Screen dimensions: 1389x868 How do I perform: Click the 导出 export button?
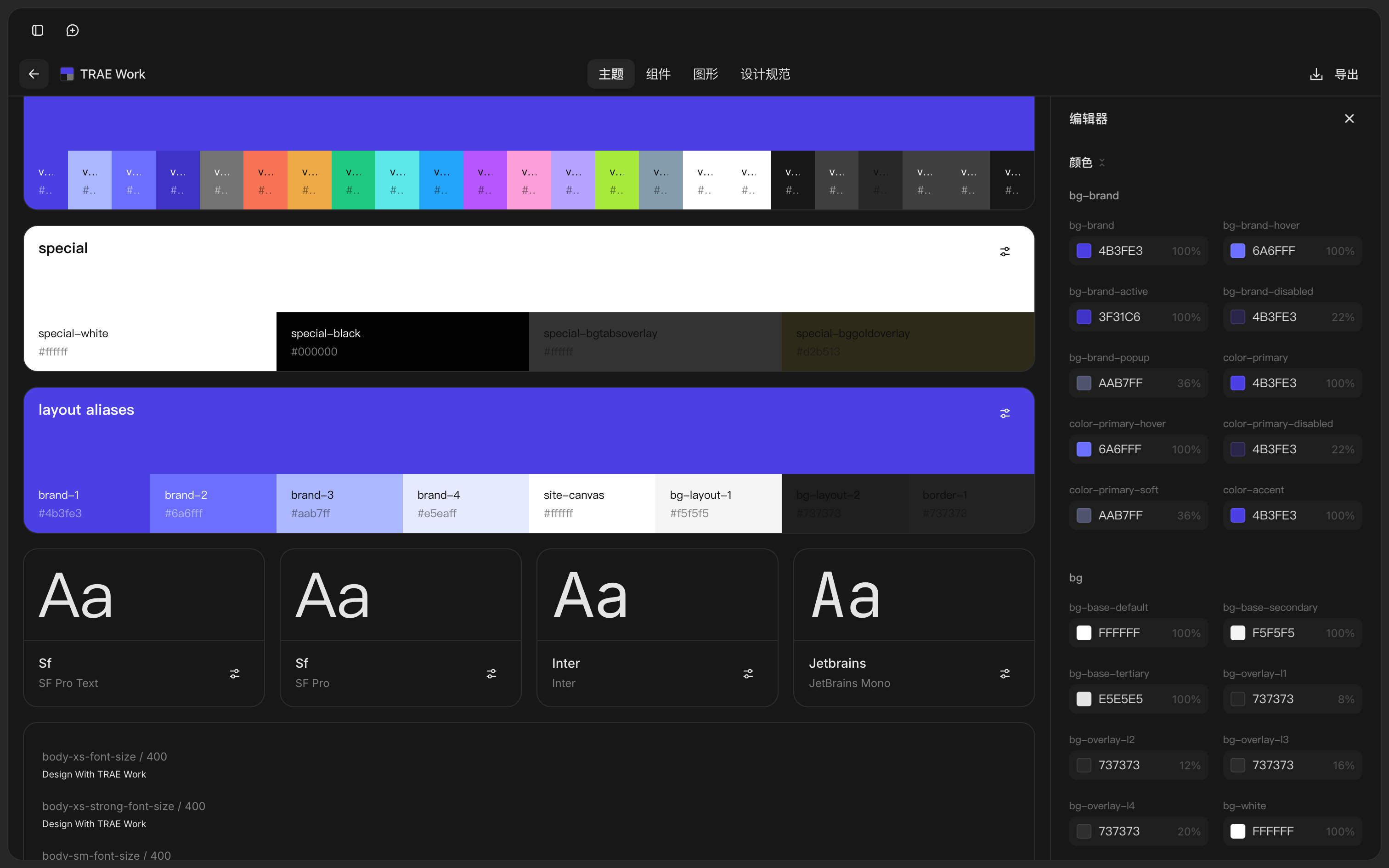click(x=1346, y=74)
